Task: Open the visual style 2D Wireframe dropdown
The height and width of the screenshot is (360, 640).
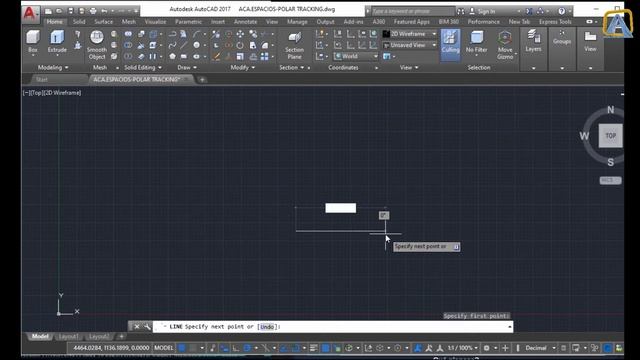Action: (410, 34)
